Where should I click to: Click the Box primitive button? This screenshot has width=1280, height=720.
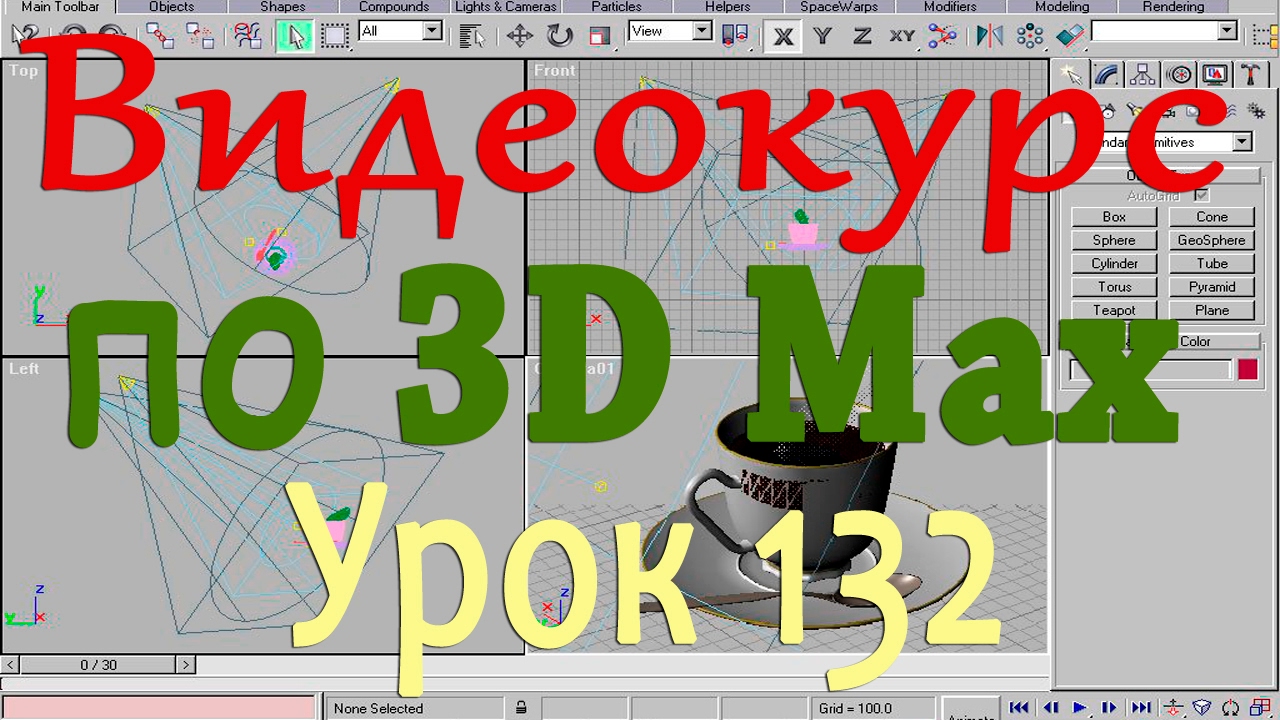1114,217
